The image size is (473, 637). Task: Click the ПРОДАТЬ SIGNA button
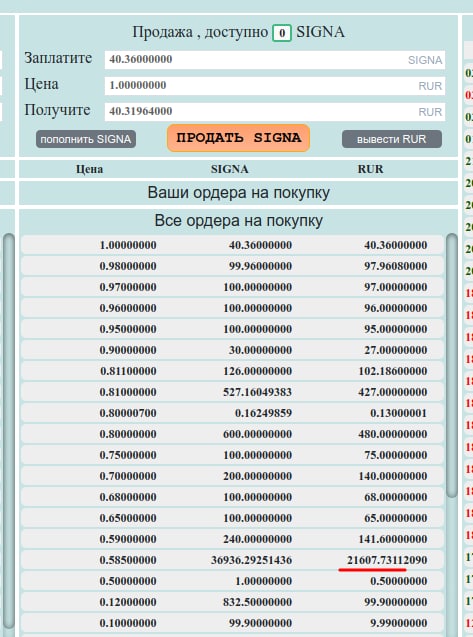(239, 138)
